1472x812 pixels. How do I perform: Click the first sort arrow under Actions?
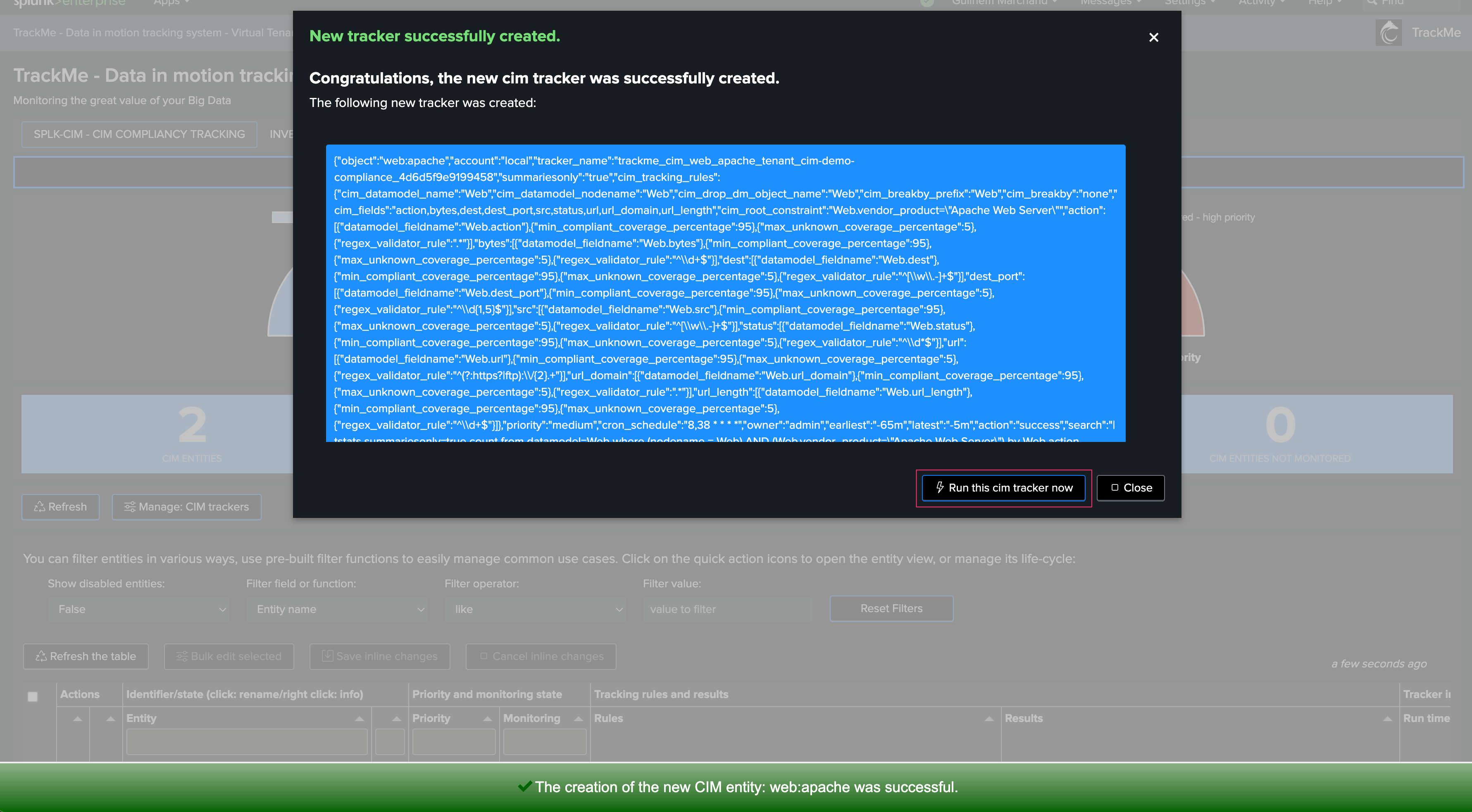point(78,719)
